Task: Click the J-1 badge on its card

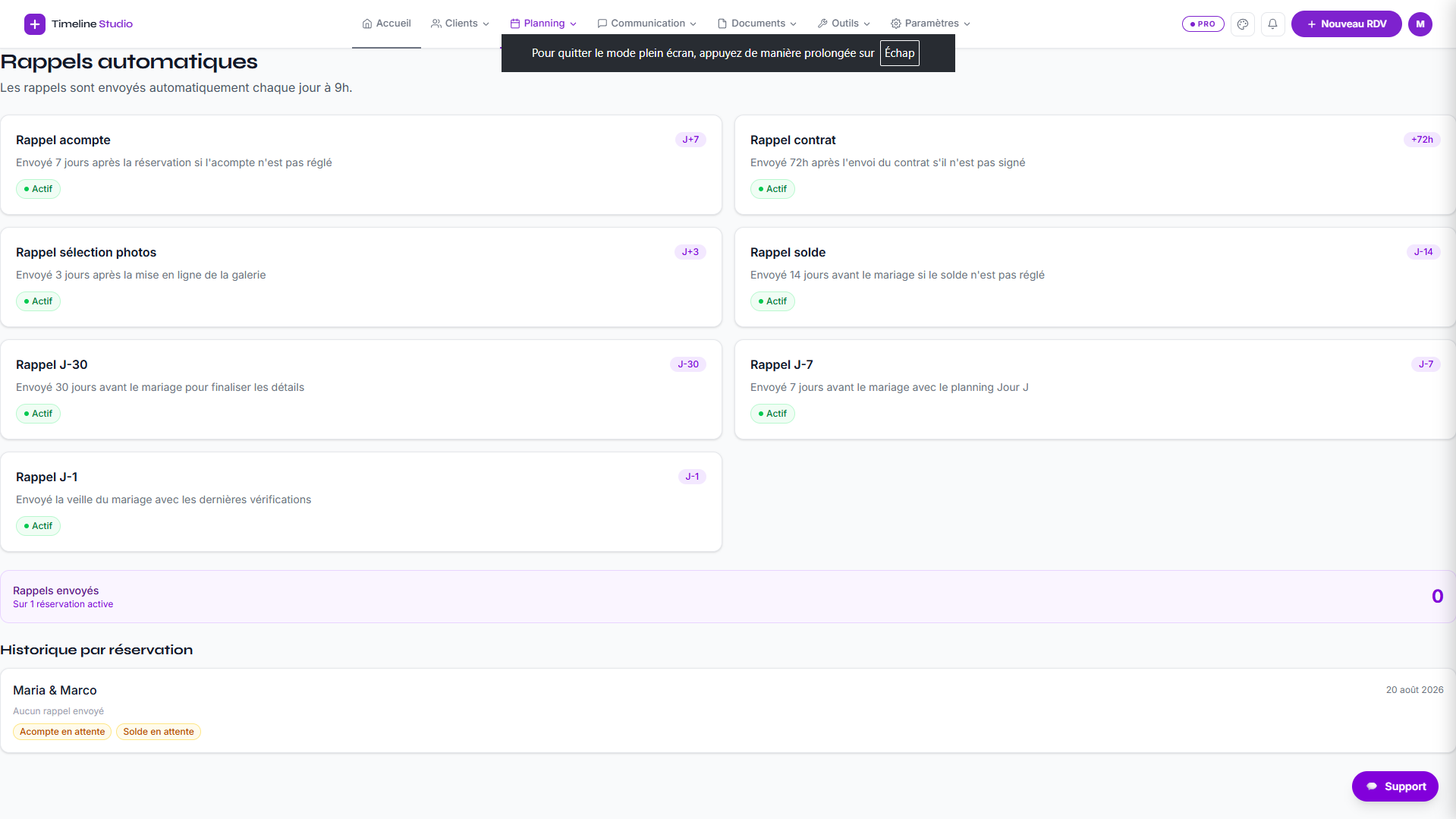Action: 692,477
